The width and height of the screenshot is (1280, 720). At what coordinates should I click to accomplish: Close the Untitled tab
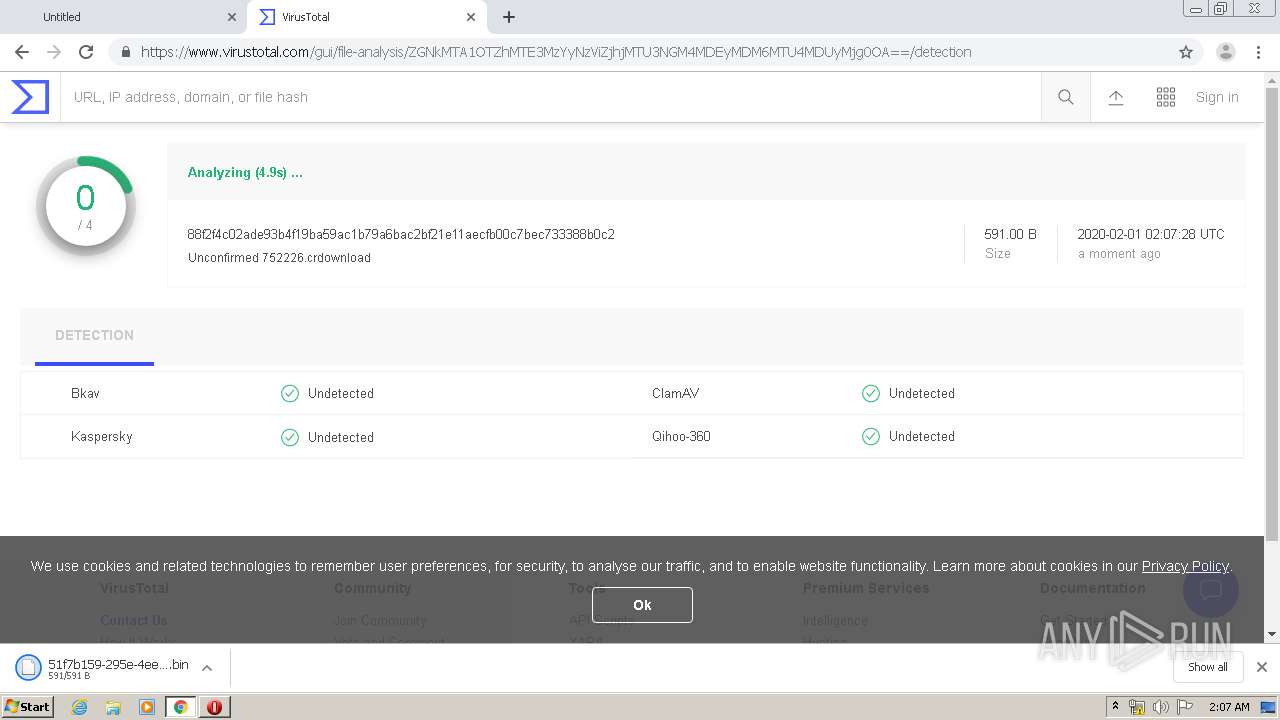click(232, 17)
